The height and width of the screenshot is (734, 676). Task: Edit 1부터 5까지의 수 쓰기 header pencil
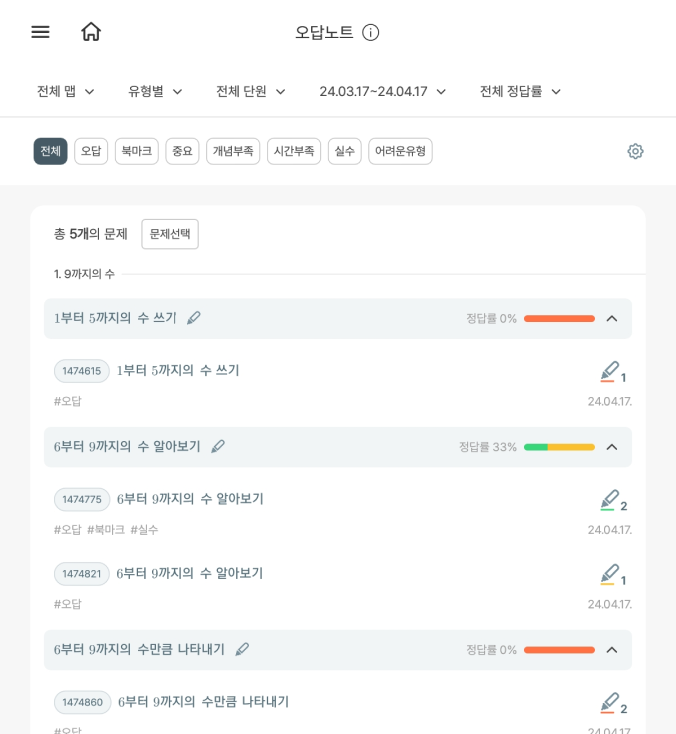coord(193,318)
